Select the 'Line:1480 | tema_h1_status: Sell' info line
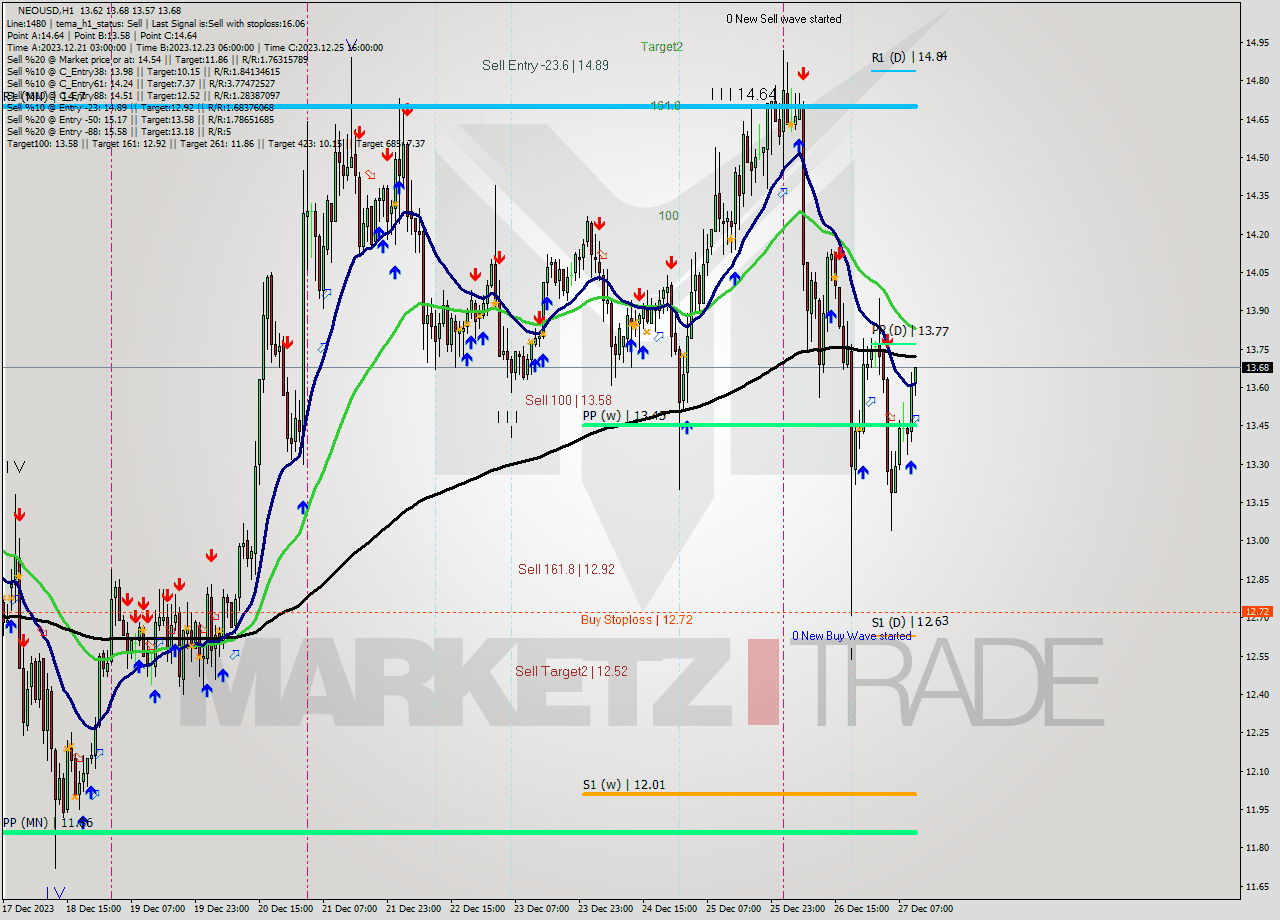This screenshot has height=920, width=1280. tap(156, 23)
